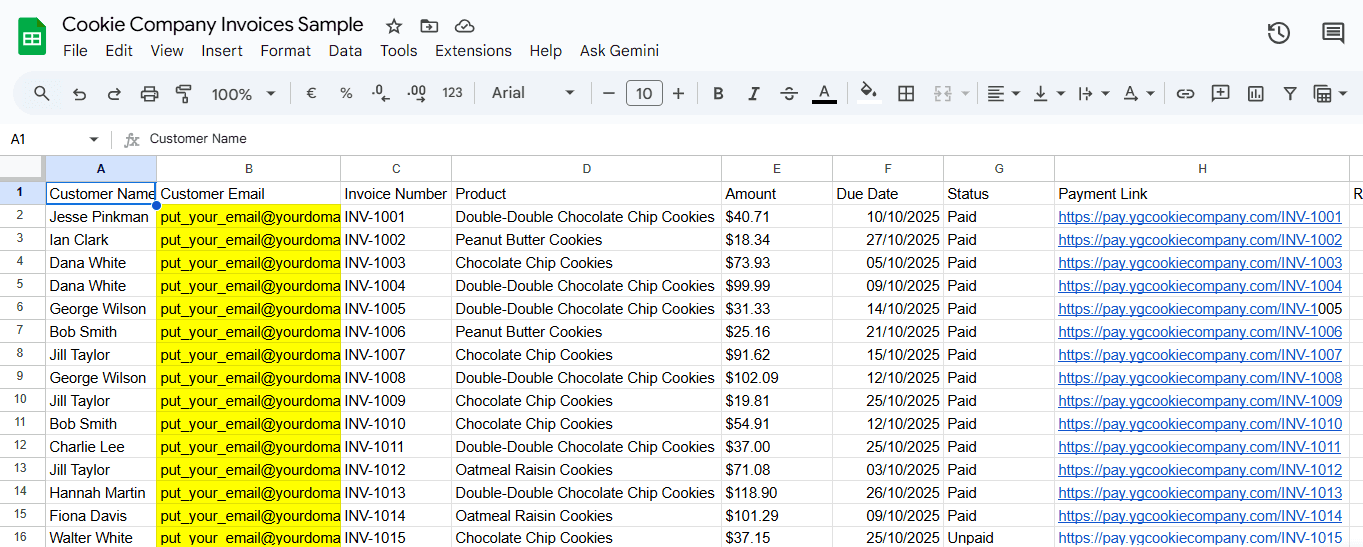Open the Arial font dropdown
Viewport: 1363px width, 547px height.
tap(533, 93)
